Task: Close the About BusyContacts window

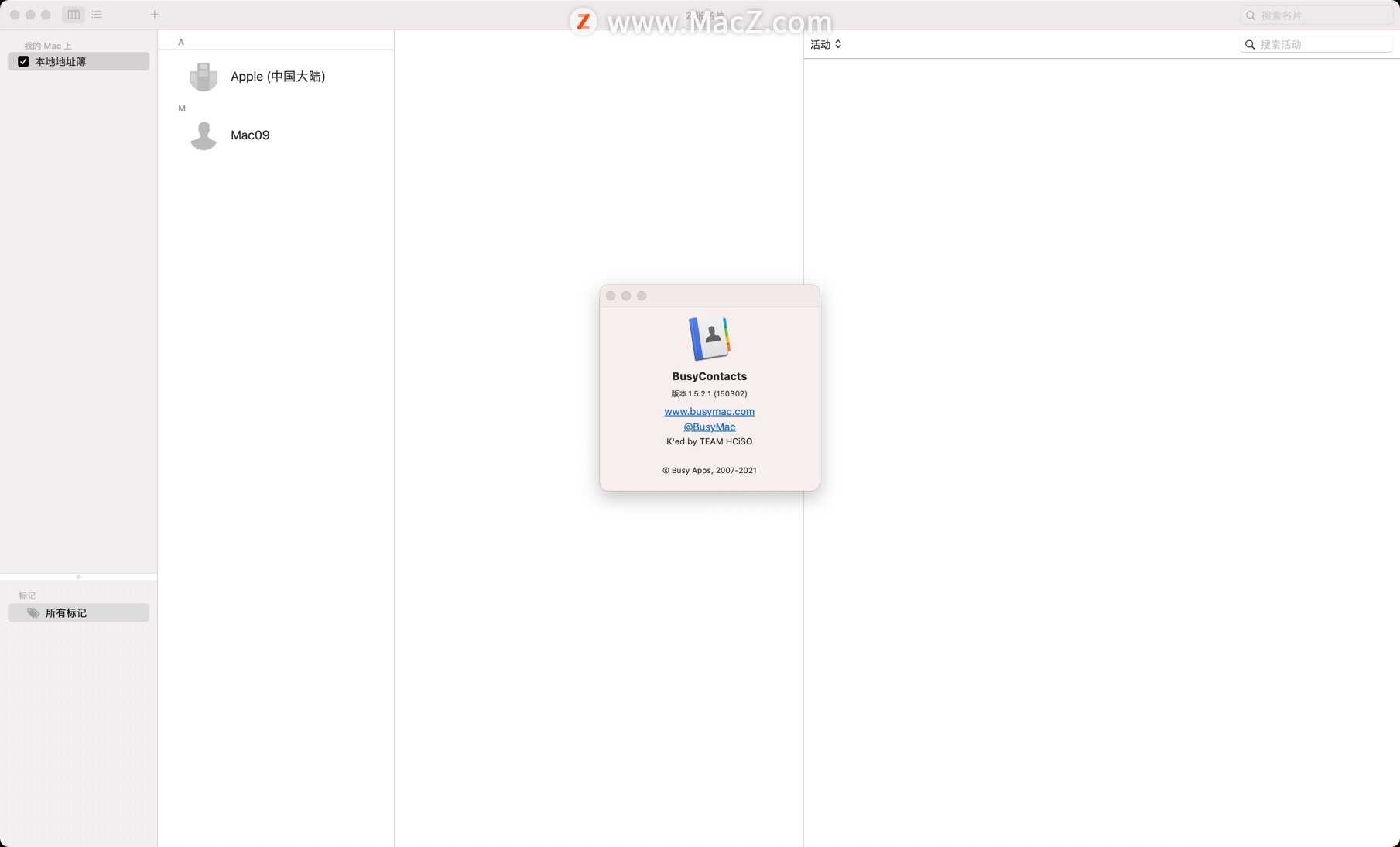Action: tap(611, 296)
